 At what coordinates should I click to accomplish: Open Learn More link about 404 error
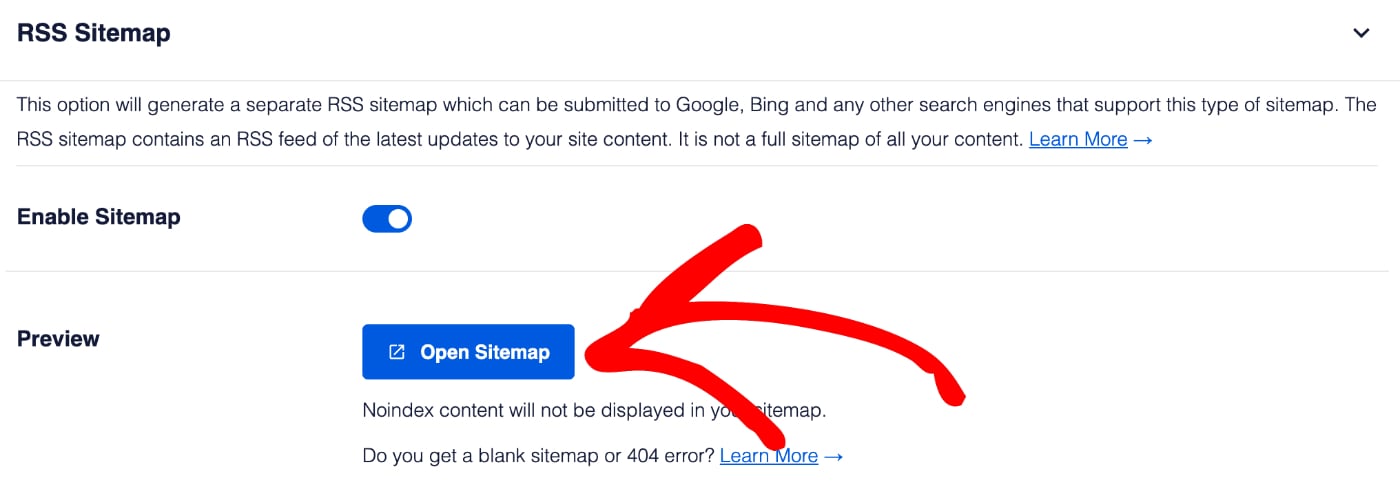[769, 456]
